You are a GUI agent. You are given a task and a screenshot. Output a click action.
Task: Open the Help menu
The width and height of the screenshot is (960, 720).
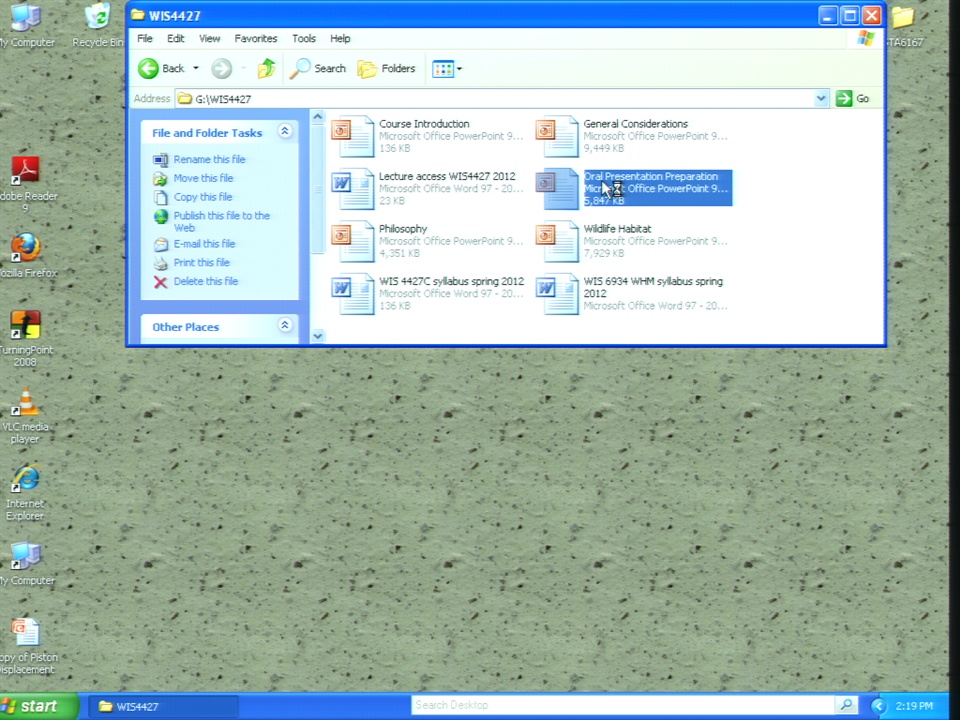tap(340, 39)
